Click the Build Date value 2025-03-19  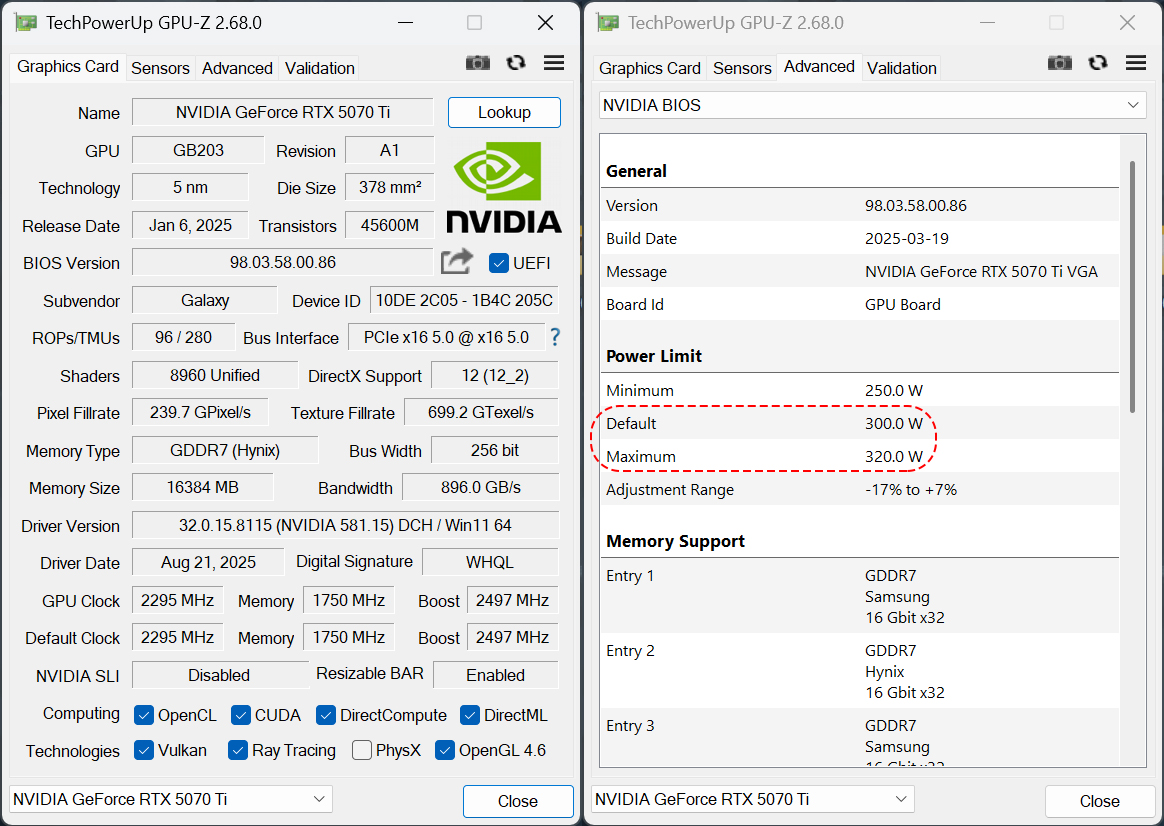[x=906, y=238]
